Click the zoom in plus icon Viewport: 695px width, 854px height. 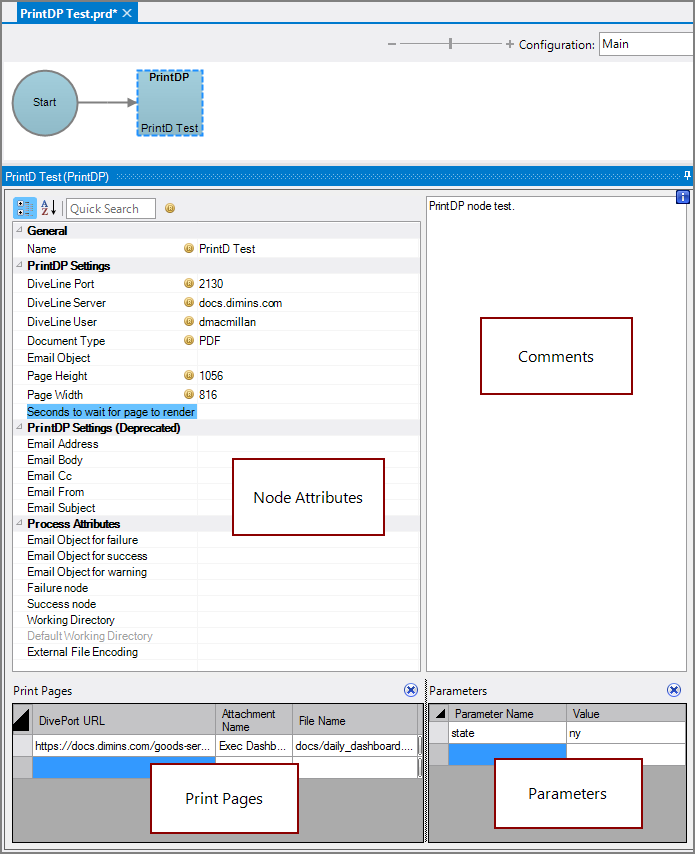coord(509,44)
